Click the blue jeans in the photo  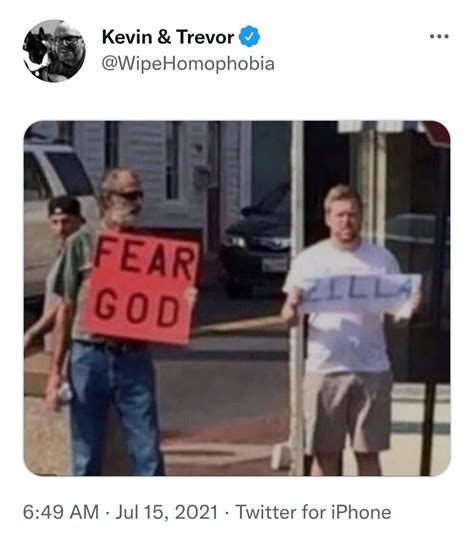114,409
